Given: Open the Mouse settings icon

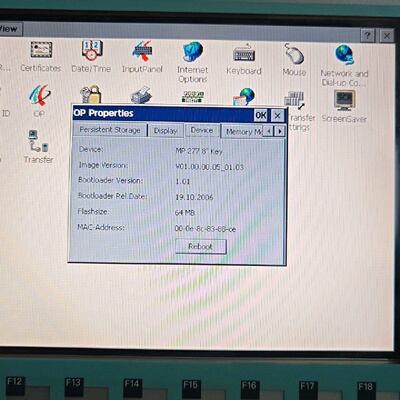Looking at the screenshot, I should tap(294, 60).
